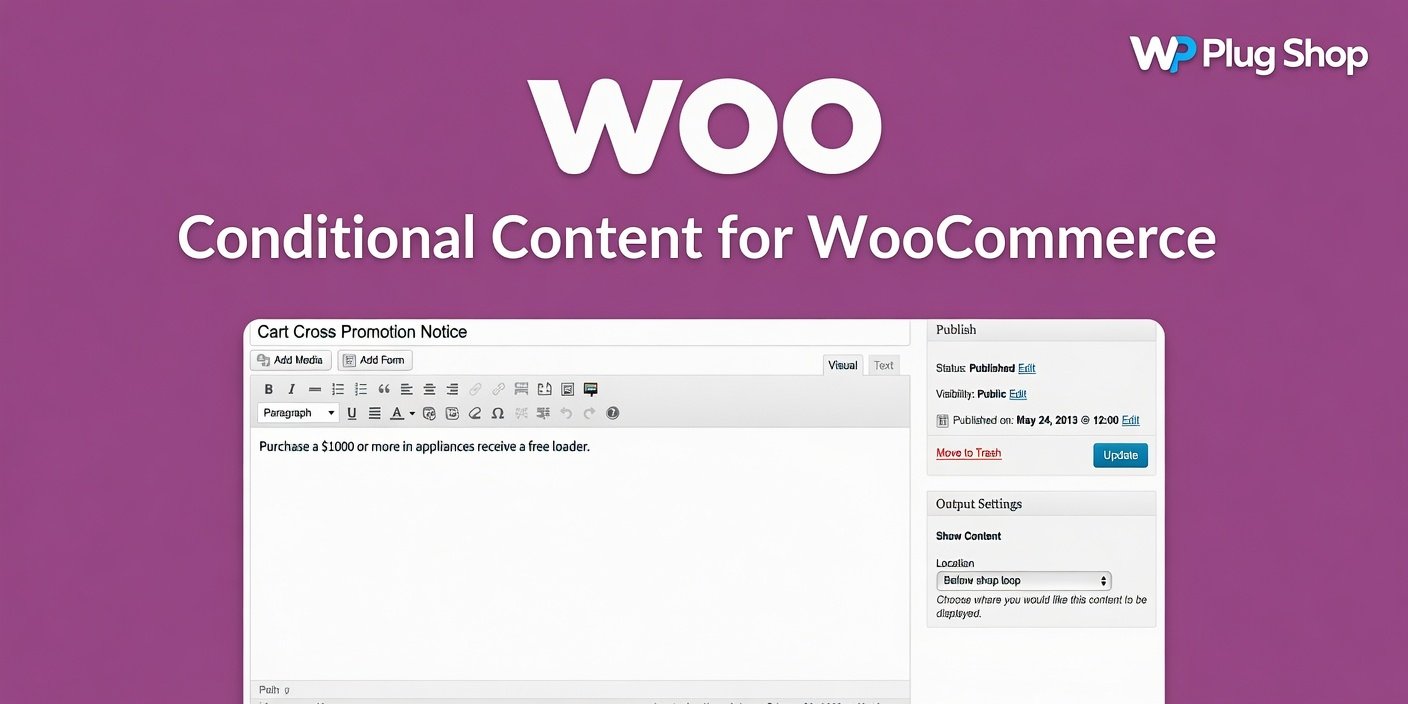Click the paste as plain text icon
The height and width of the screenshot is (704, 1408).
(429, 413)
